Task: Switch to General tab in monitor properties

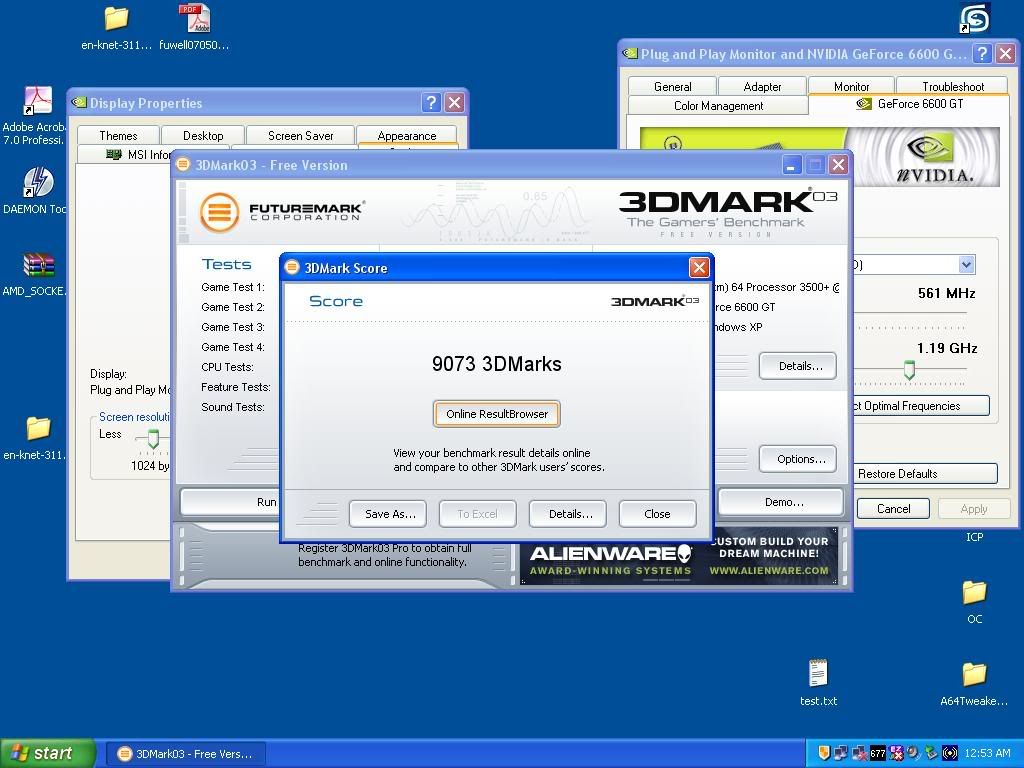Action: pos(672,86)
